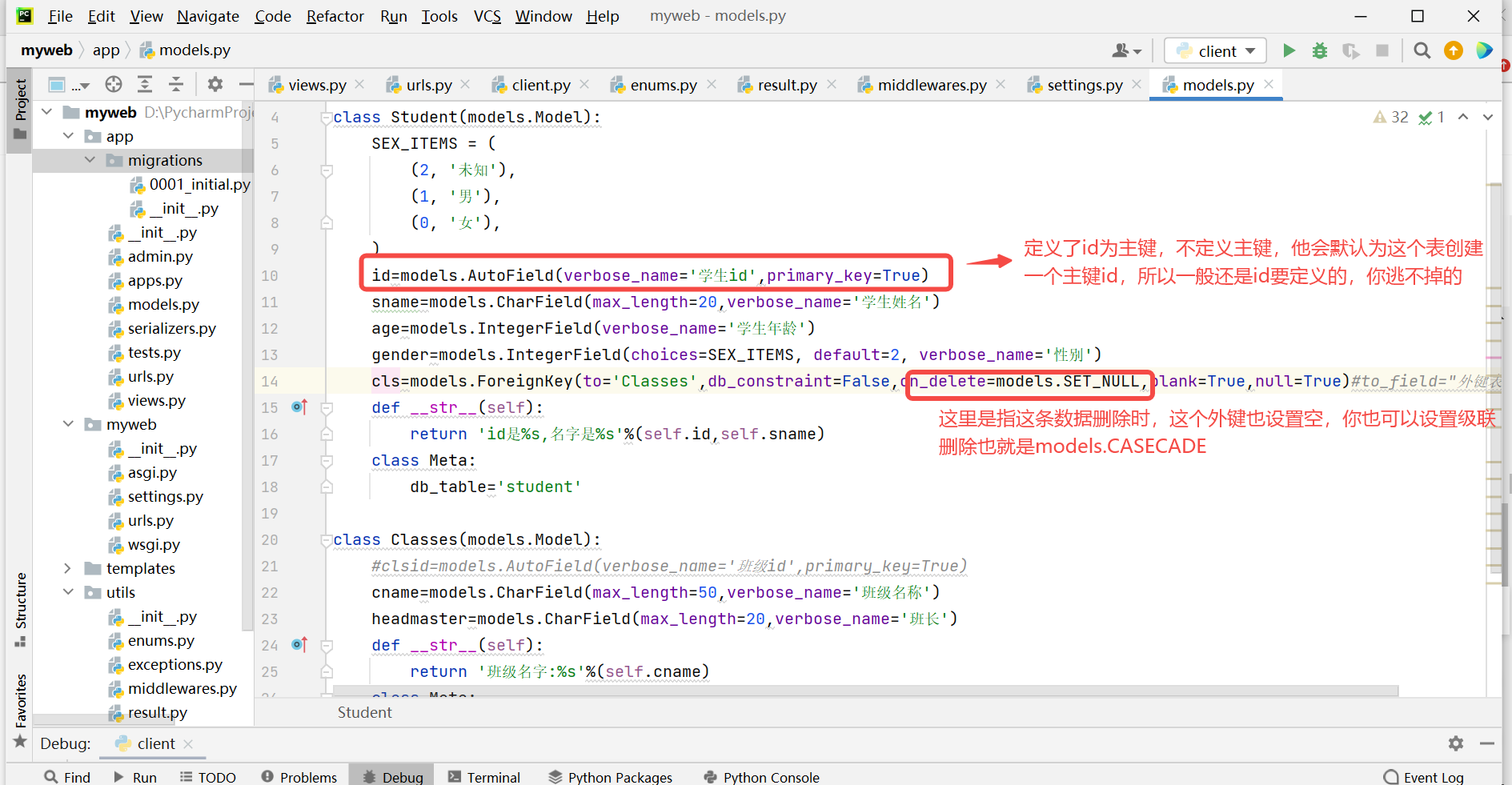Collapse all in Project panel
This screenshot has height=785, width=1512.
pos(176,84)
